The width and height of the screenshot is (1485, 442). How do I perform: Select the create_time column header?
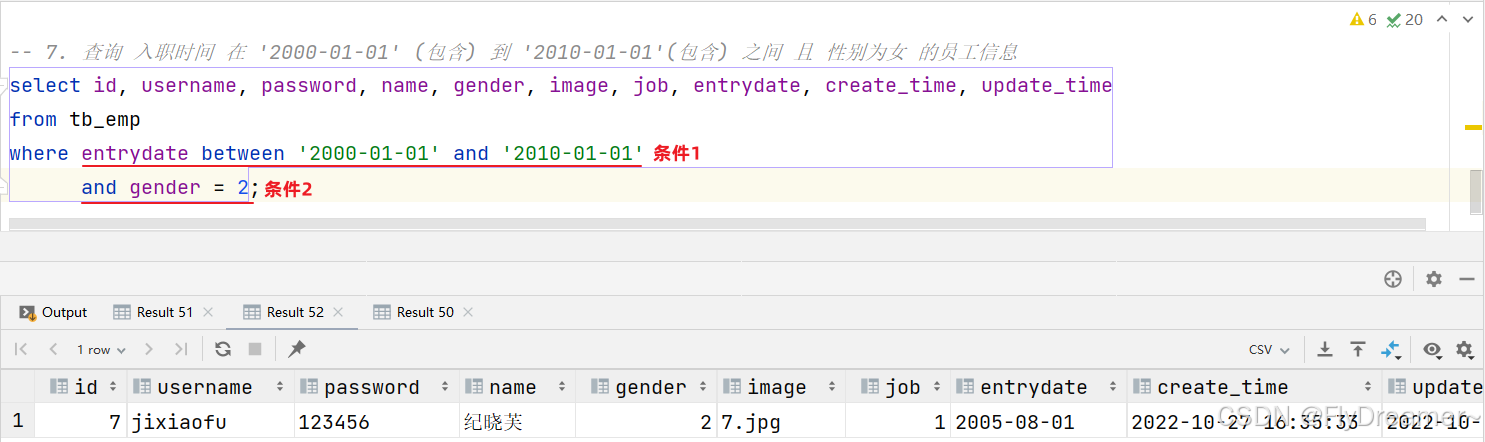(1254, 387)
